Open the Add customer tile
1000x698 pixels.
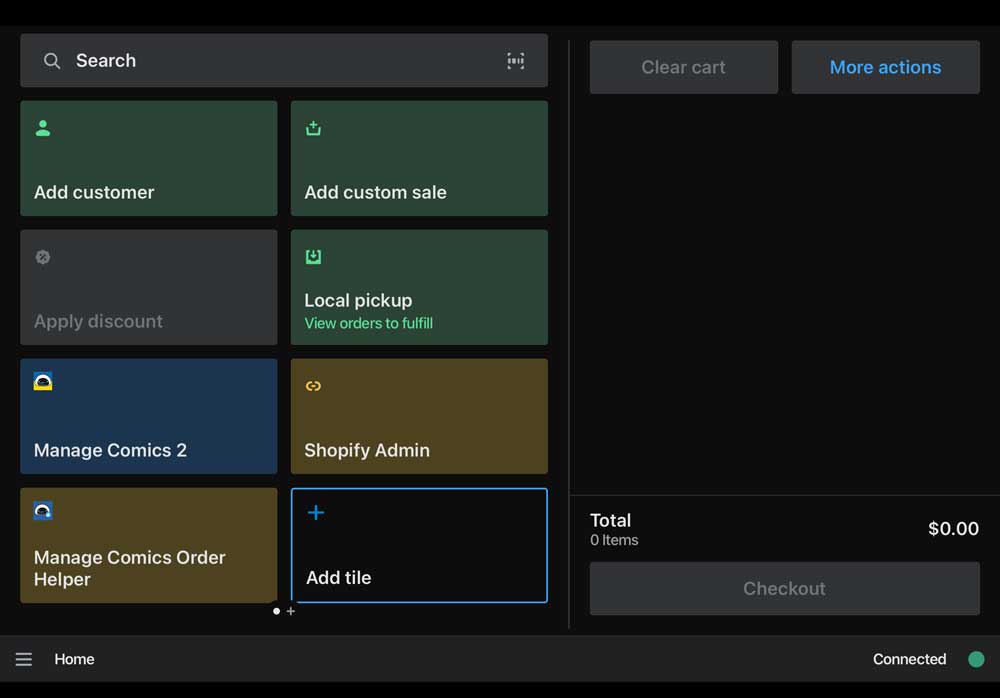[x=149, y=158]
